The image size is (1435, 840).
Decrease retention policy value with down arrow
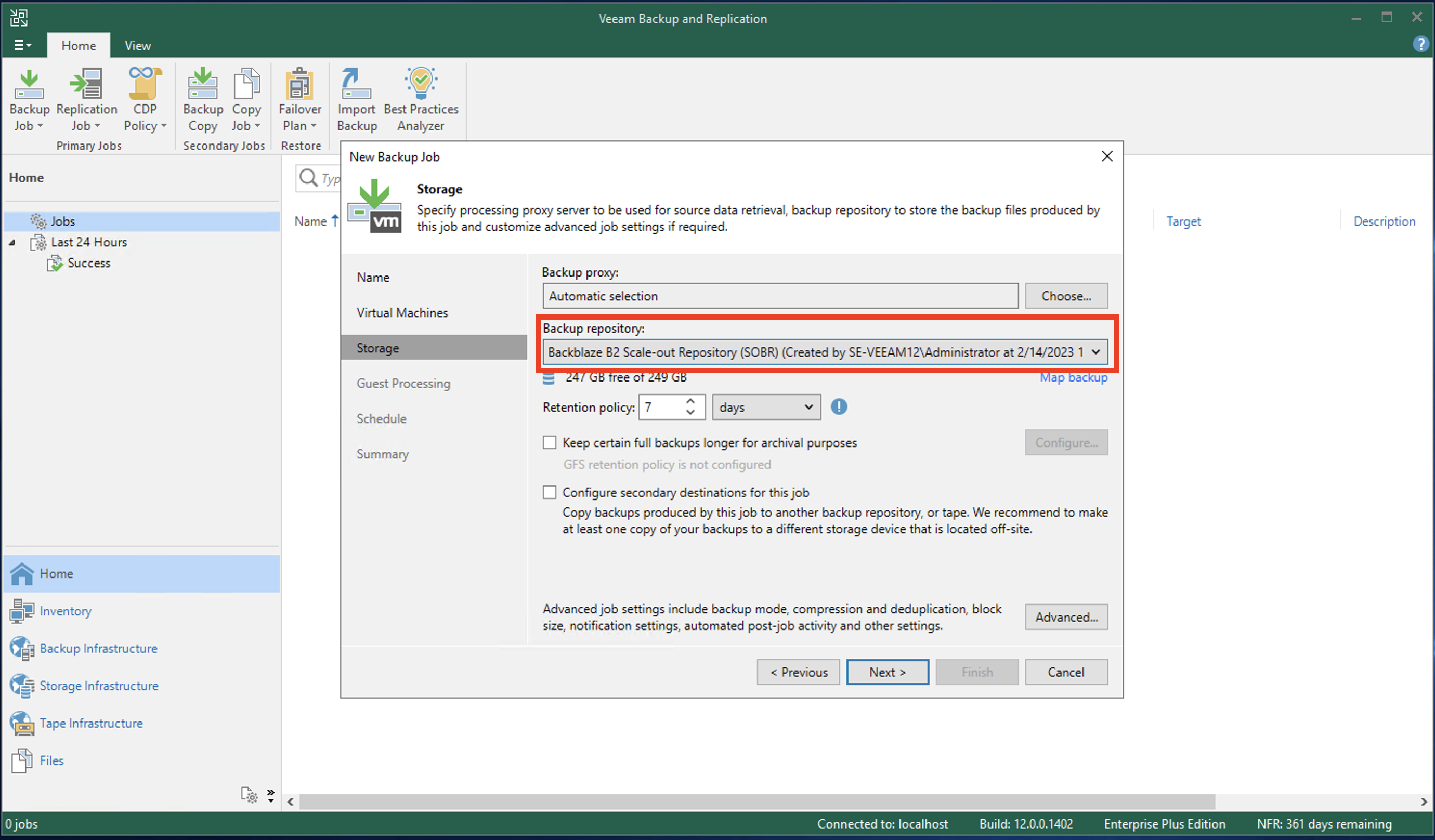tap(690, 412)
